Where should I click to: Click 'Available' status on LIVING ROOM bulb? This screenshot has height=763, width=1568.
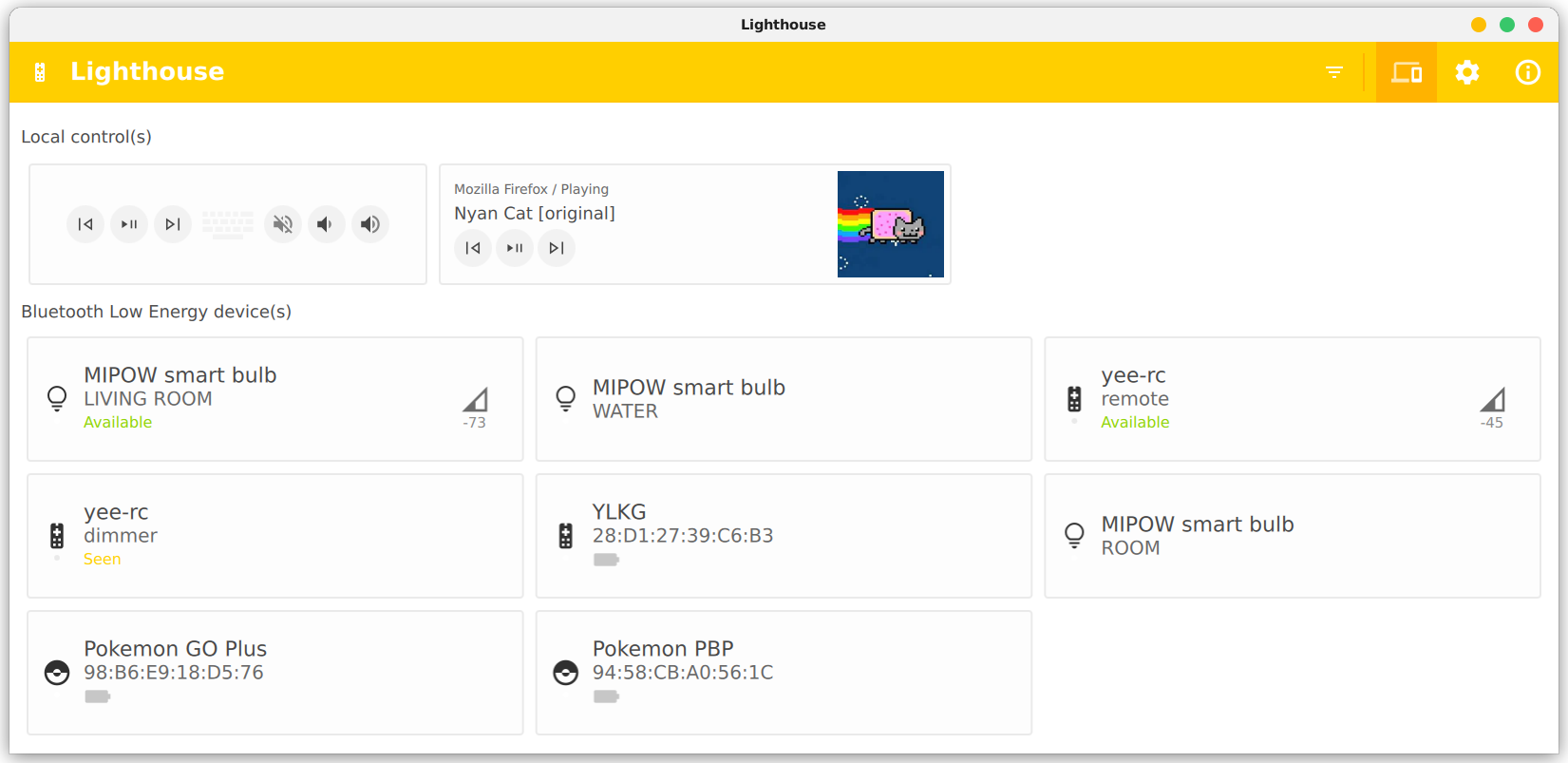coord(118,423)
